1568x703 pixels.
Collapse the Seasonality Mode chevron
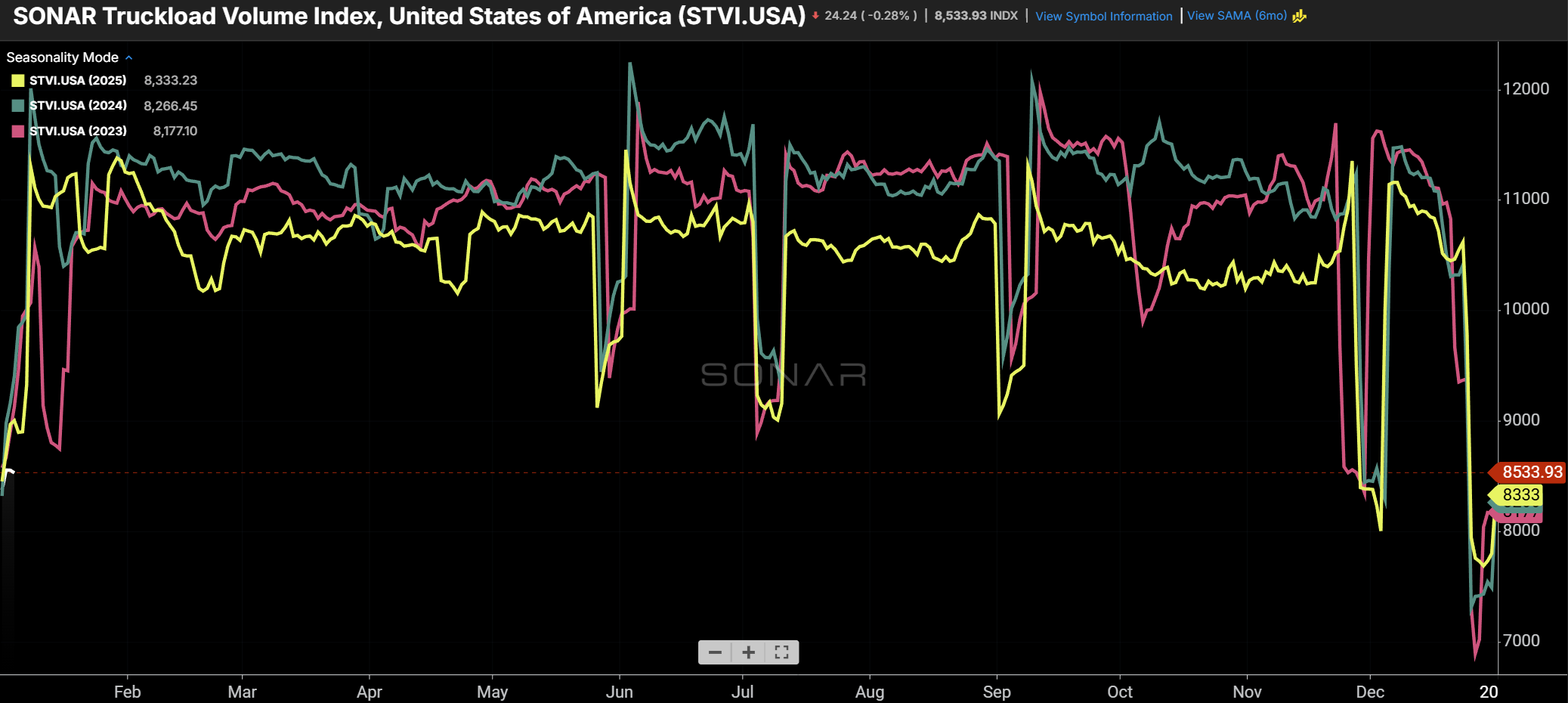coord(129,57)
